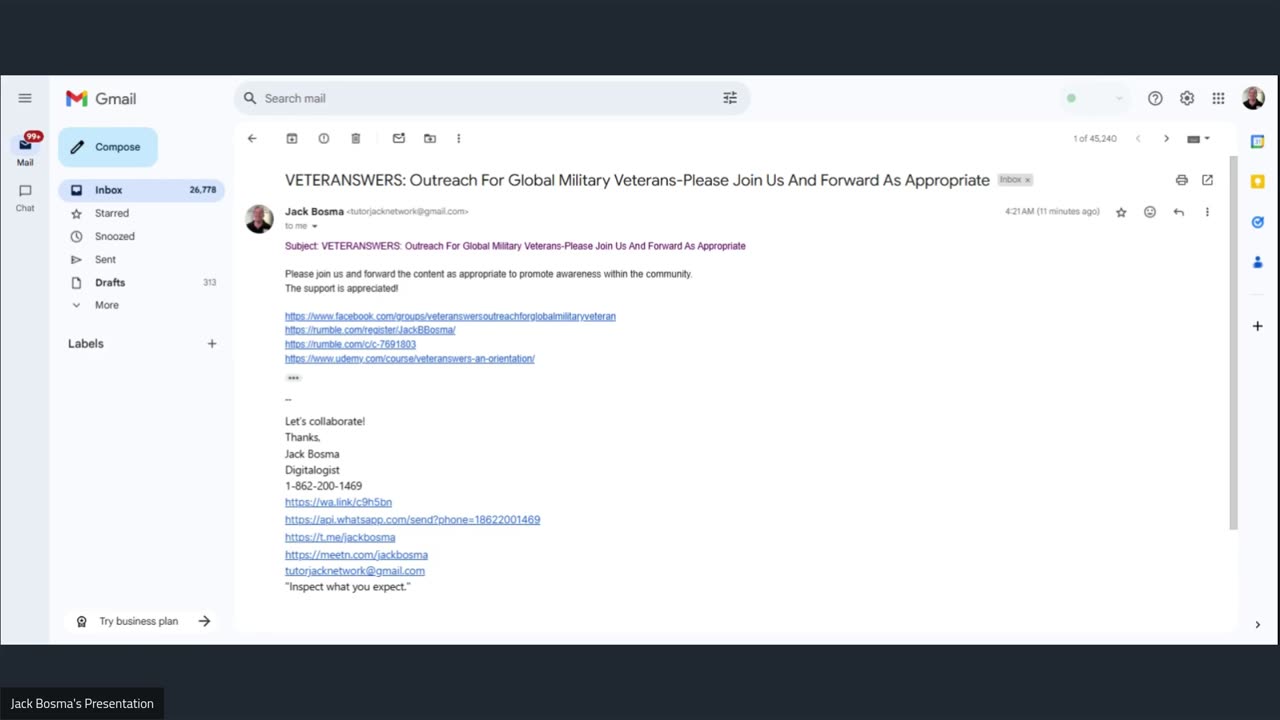Go to the Drafts folder
This screenshot has width=1280, height=720.
click(110, 282)
